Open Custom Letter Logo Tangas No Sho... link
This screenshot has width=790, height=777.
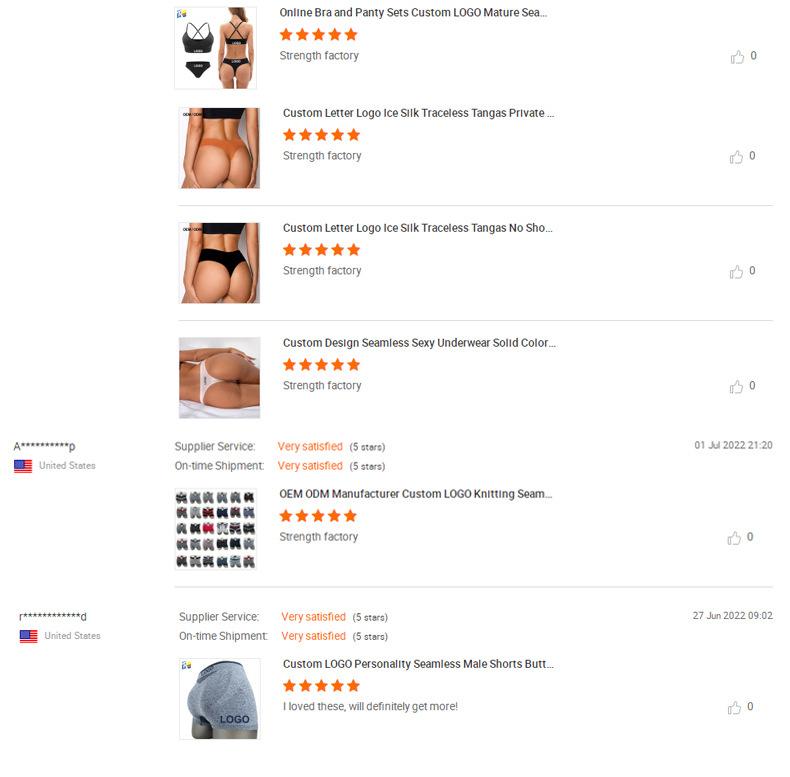pos(418,228)
